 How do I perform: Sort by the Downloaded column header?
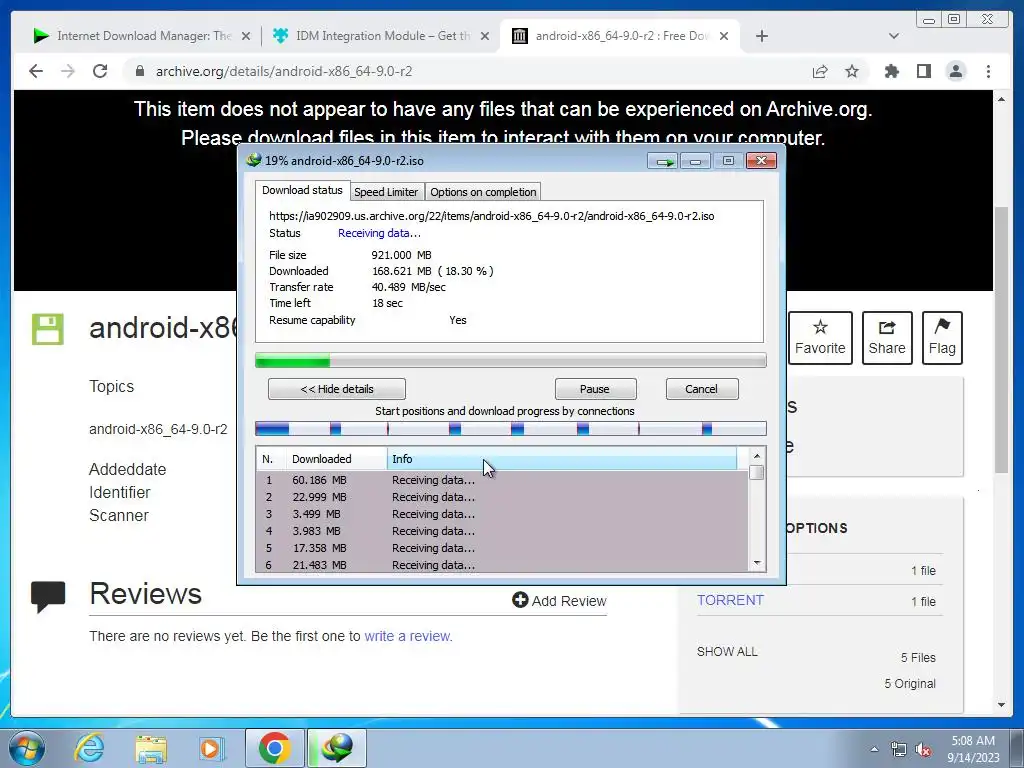coord(336,459)
